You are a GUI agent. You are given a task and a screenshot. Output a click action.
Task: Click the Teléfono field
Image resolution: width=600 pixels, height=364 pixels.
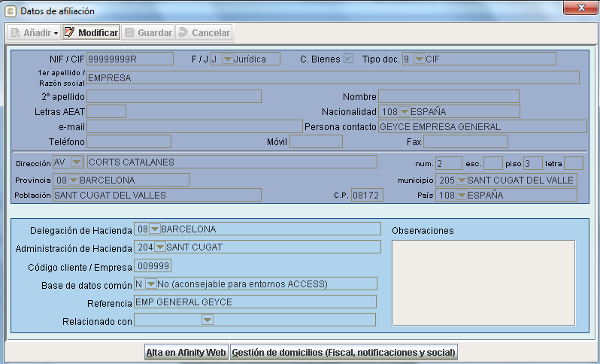coord(129,141)
